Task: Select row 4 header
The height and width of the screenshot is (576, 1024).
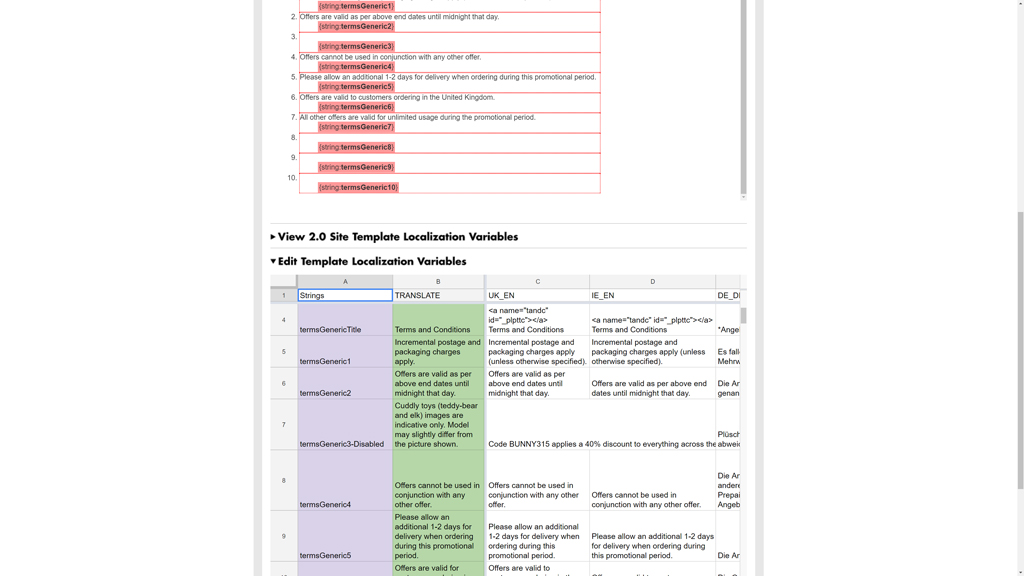Action: (283, 320)
